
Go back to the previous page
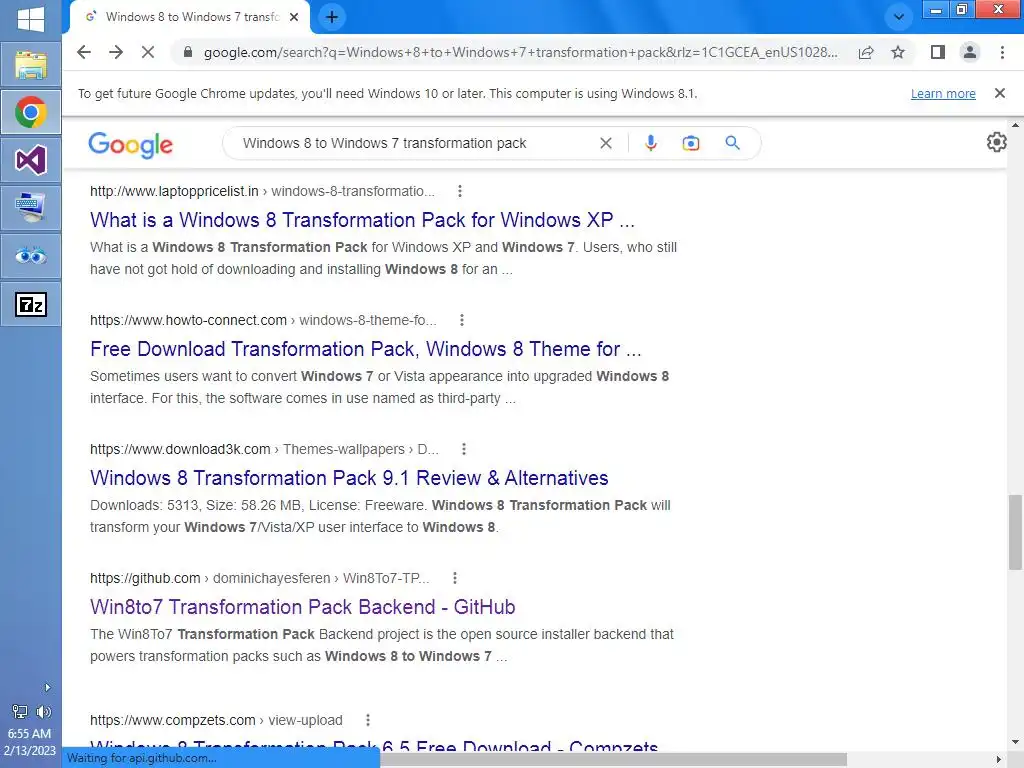click(84, 52)
